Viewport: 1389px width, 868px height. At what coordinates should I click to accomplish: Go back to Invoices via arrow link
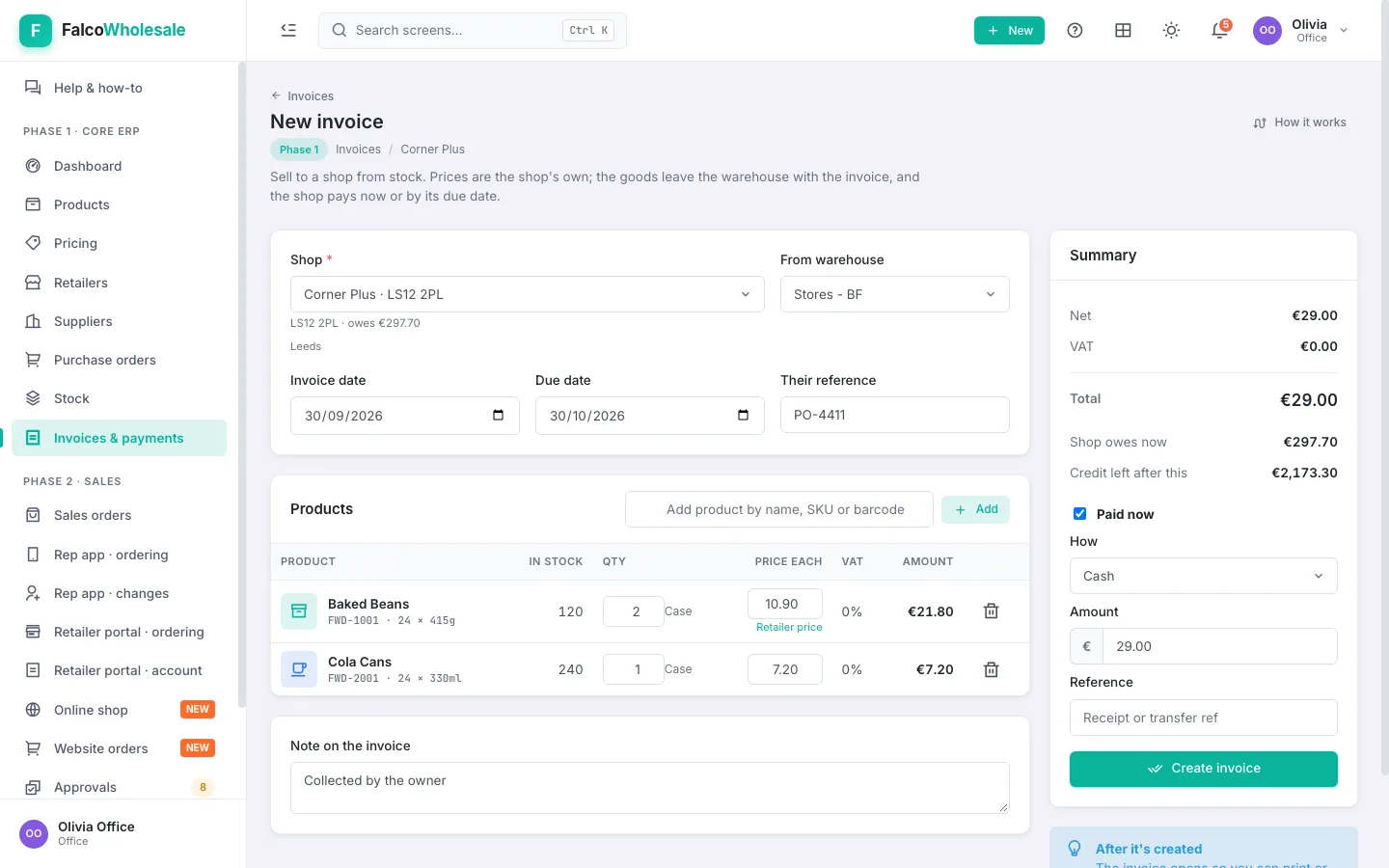coord(302,96)
